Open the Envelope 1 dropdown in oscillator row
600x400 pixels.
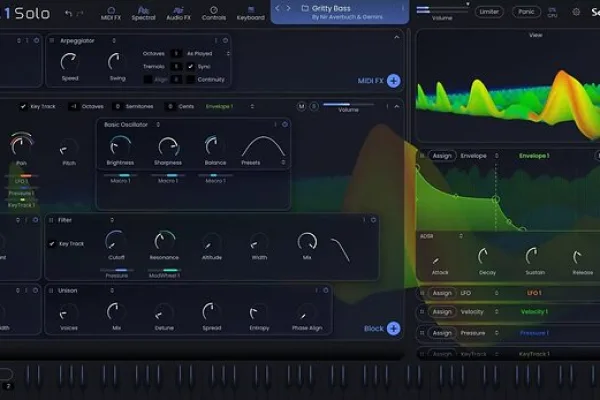tap(230, 106)
